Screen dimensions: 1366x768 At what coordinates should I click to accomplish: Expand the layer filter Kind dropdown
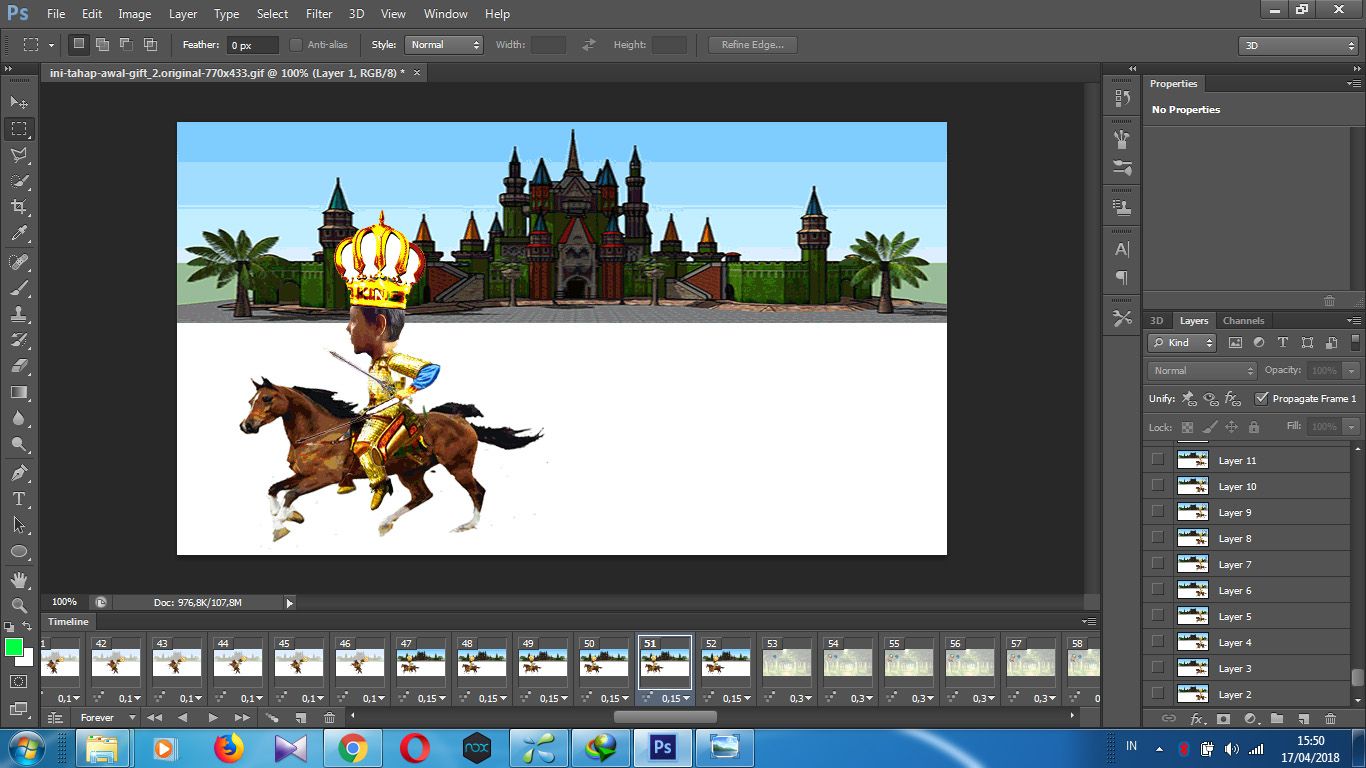tap(1182, 343)
